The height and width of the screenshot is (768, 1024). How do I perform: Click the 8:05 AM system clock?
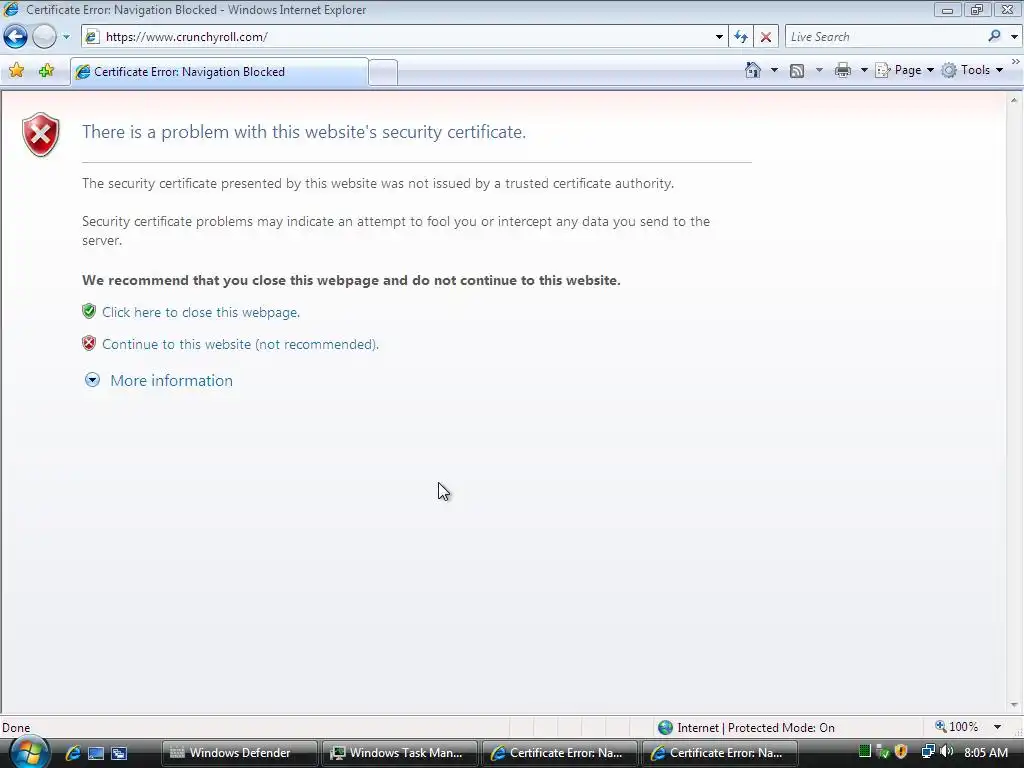[985, 752]
